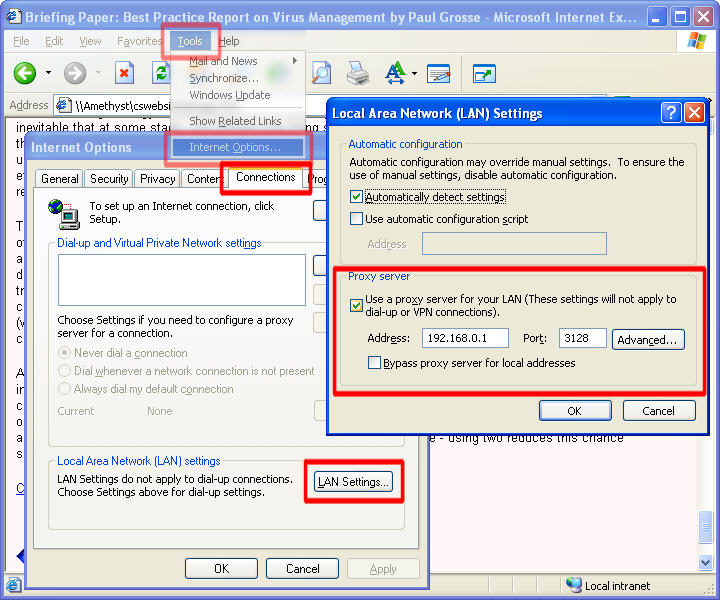Click automatic configuration script Address field

[x=514, y=243]
